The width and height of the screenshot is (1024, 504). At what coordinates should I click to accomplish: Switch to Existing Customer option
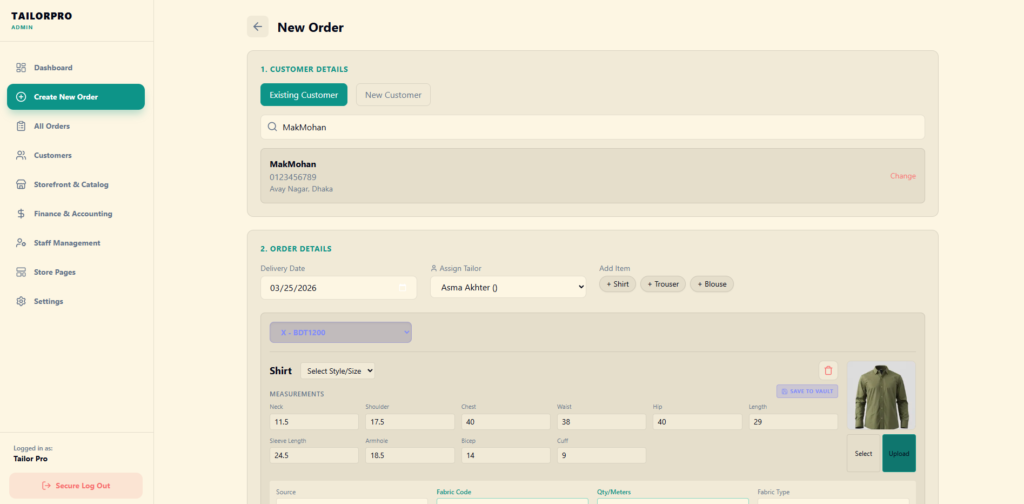[304, 95]
